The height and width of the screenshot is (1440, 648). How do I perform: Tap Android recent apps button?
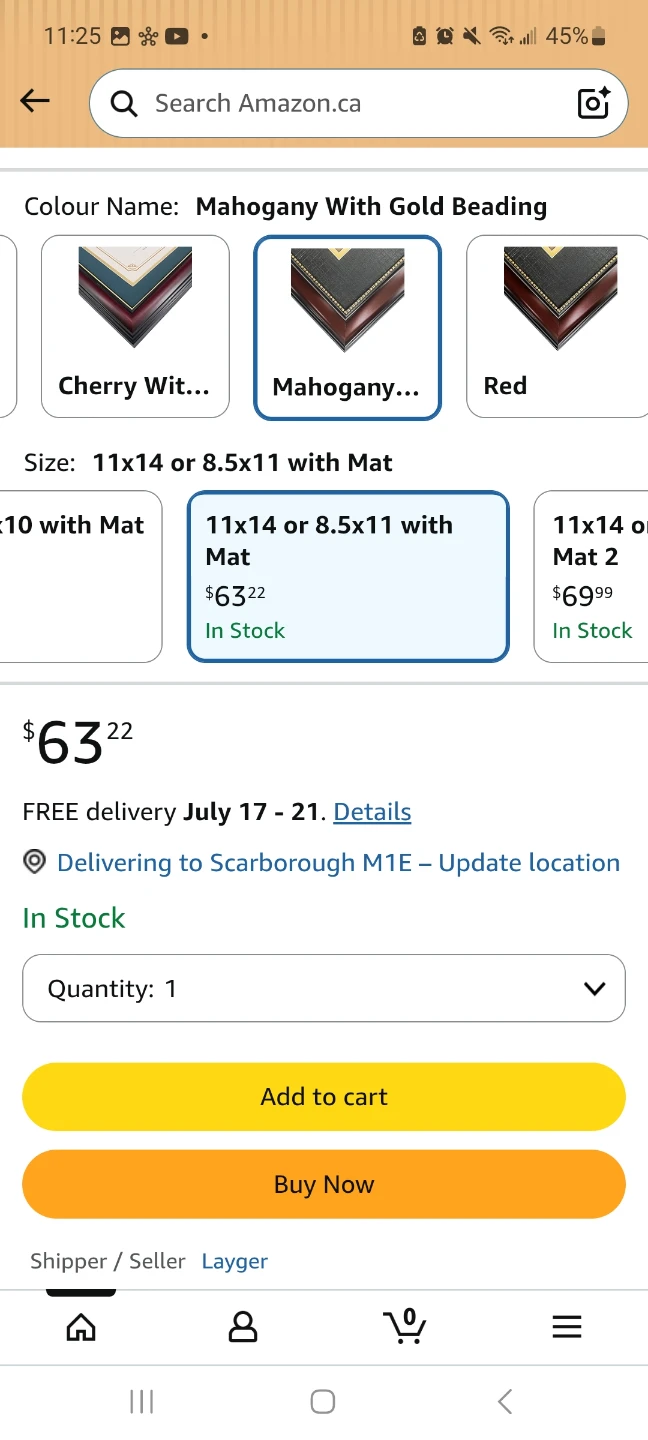[142, 1402]
